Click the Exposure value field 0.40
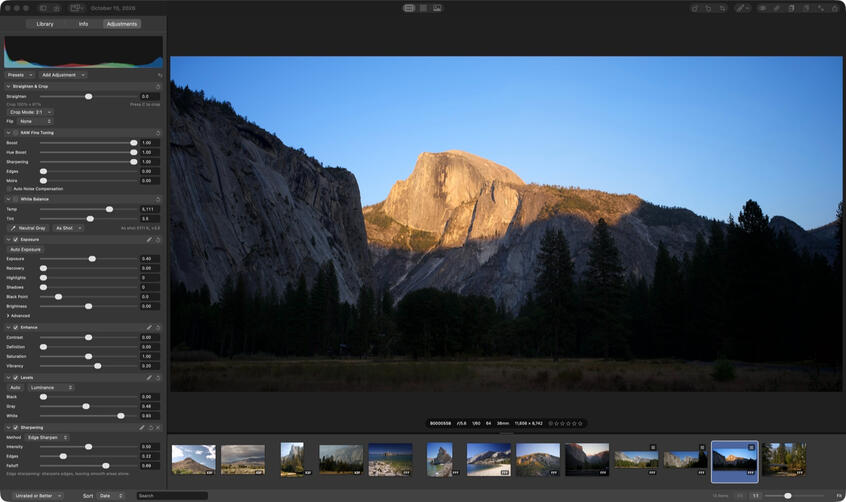Screen dimensions: 846x502 150,259
